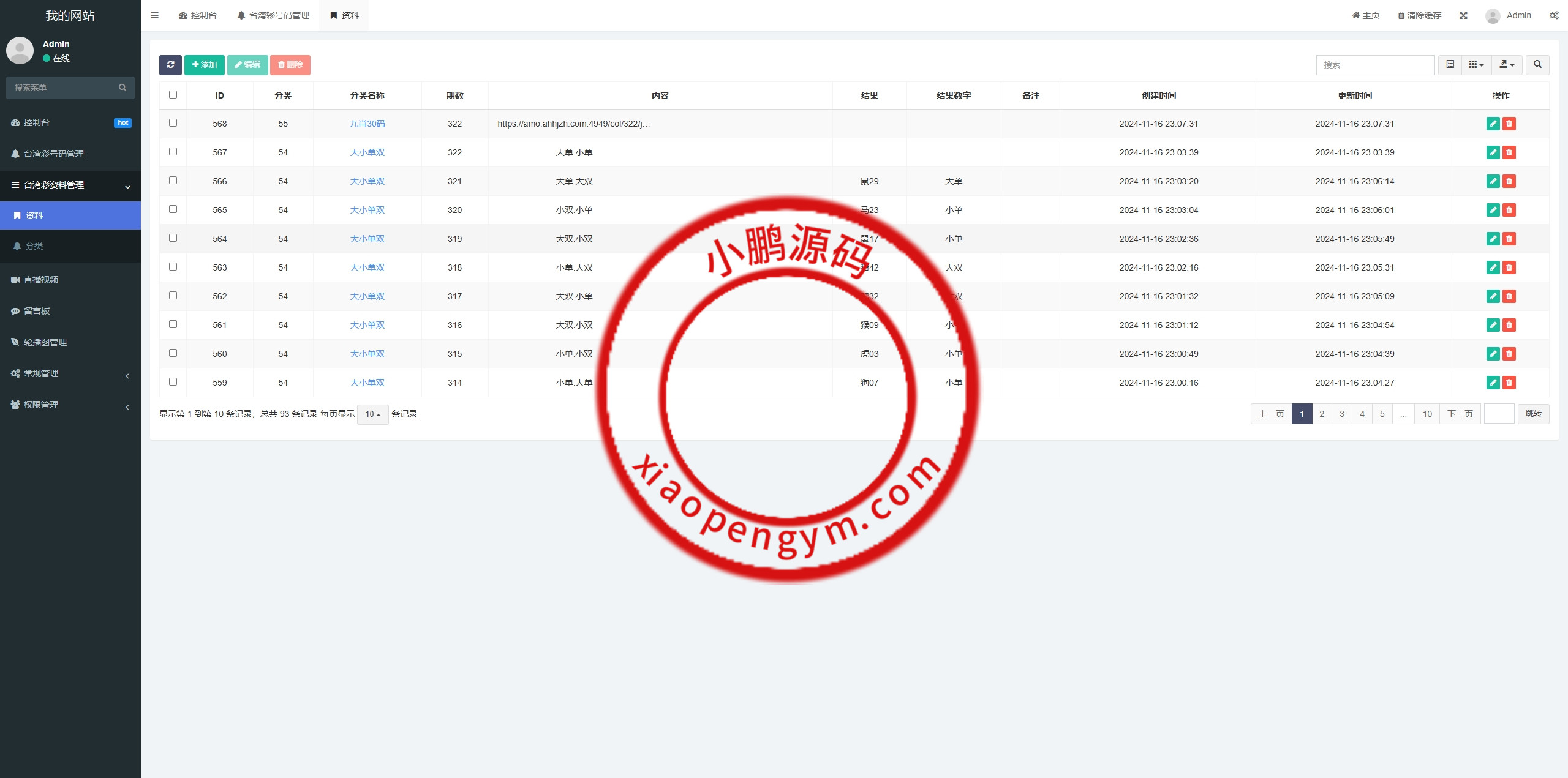Screen dimensions: 1568x778
Task: Open 轮播图管理 in the sidebar
Action: pos(70,342)
